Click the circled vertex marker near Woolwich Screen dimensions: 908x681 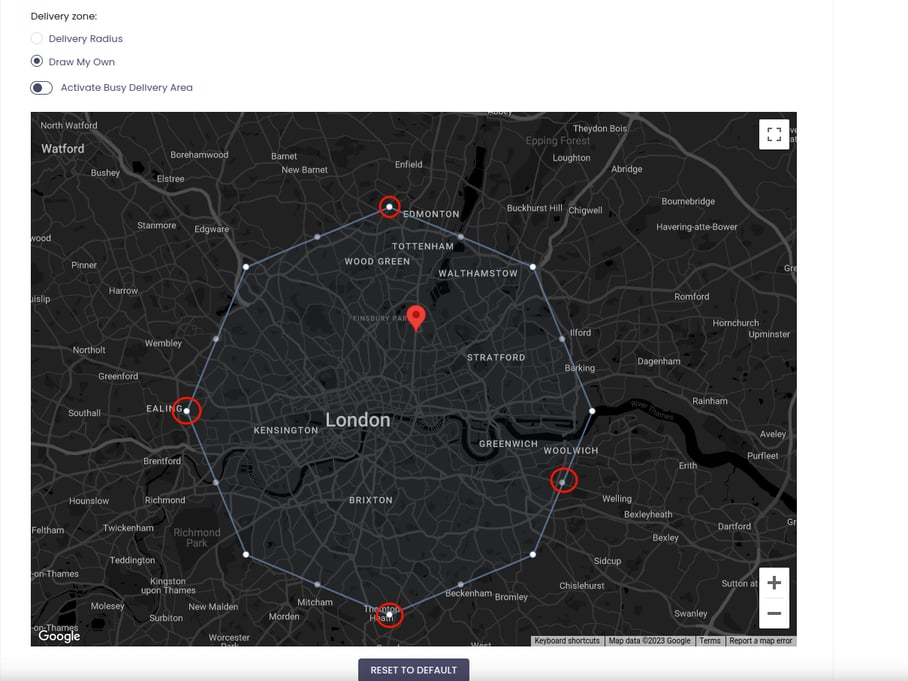(x=563, y=480)
